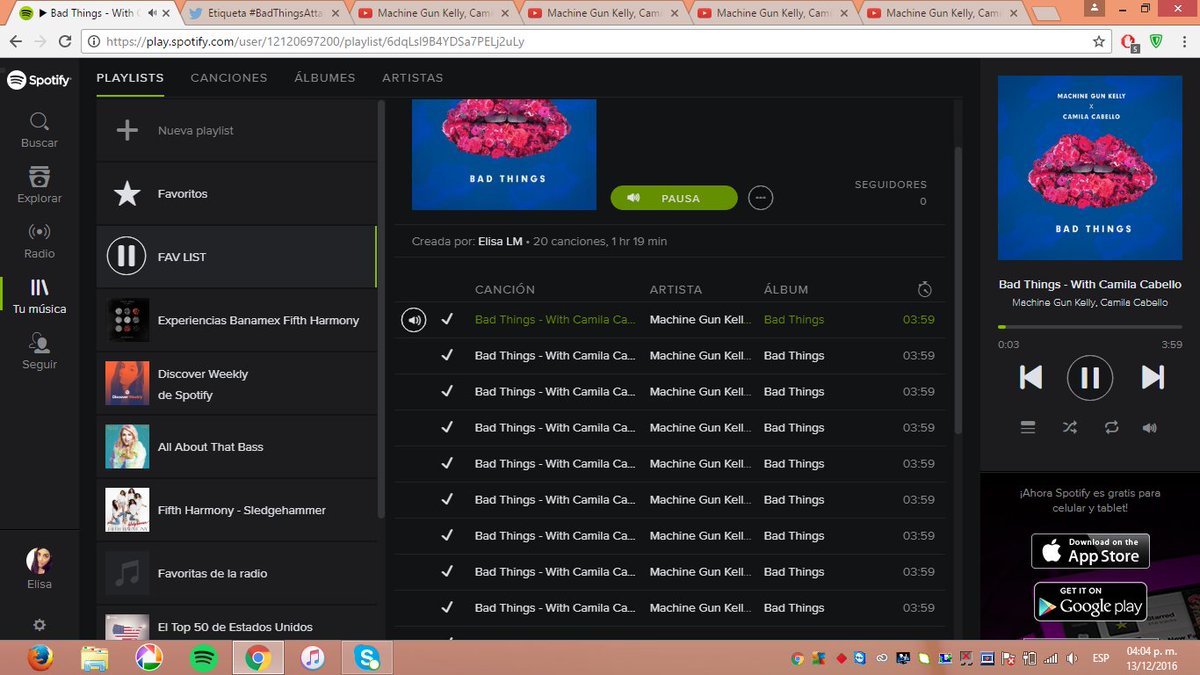
Task: Sort by the duration clock column
Action: point(925,289)
